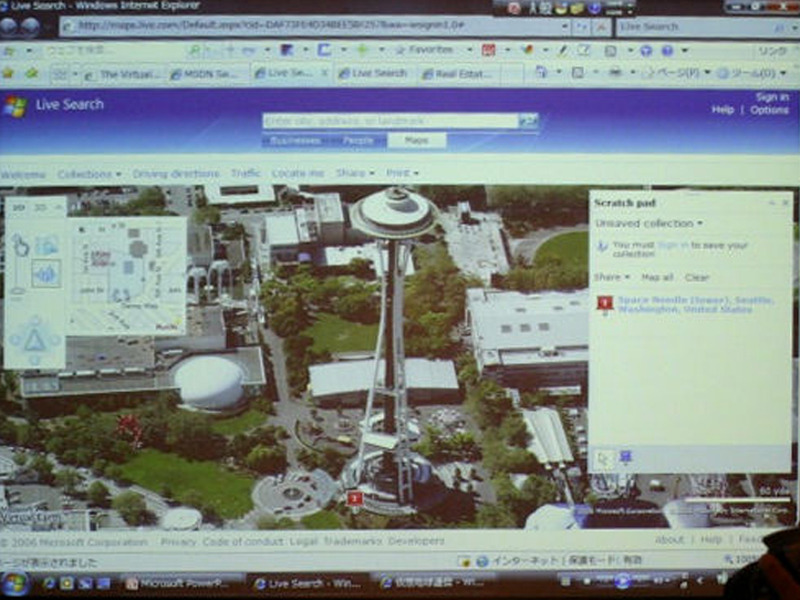Image resolution: width=800 pixels, height=600 pixels.
Task: Click the Favorites star icon in IE
Action: [8, 73]
